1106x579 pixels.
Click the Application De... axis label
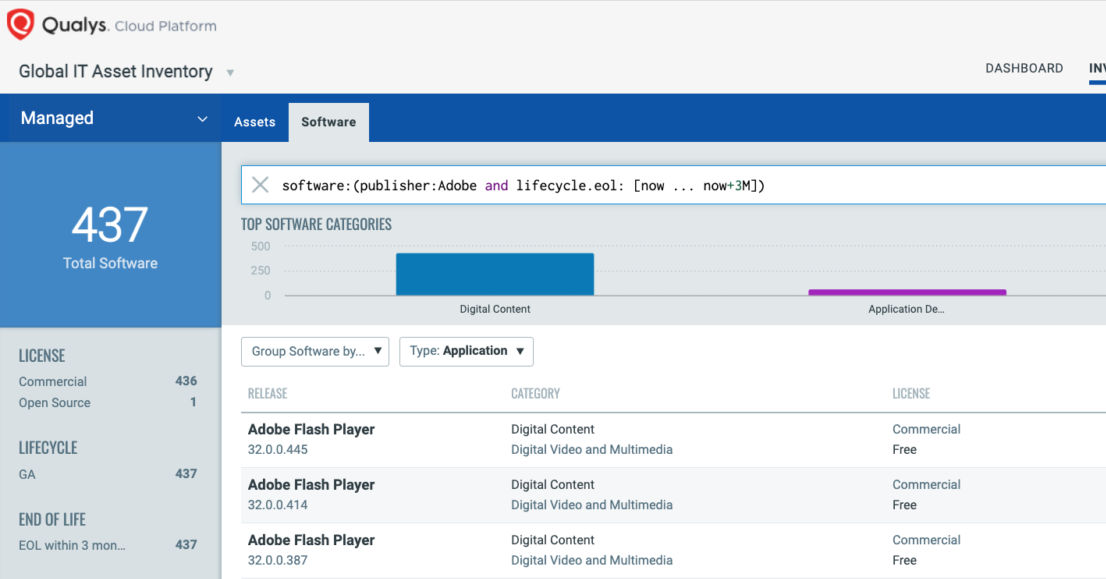point(906,309)
